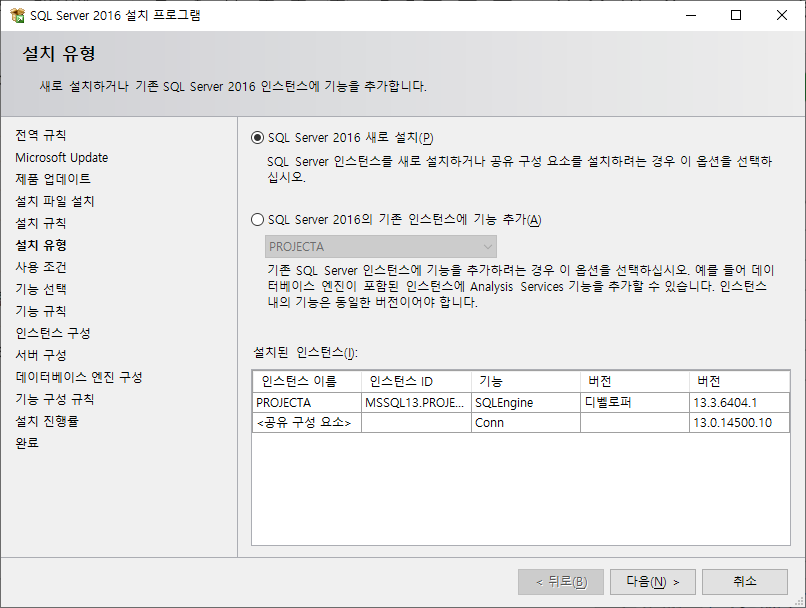
Task: Minimize the setup window
Action: (x=691, y=15)
